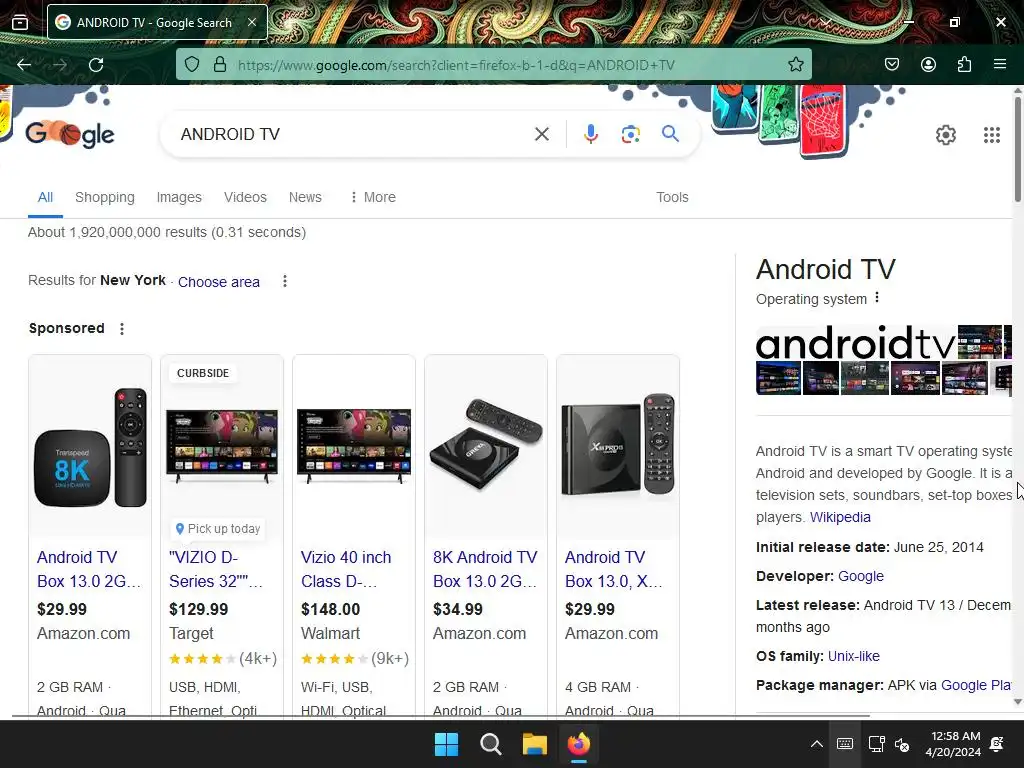Expand the More search filters
Image resolution: width=1024 pixels, height=768 pixels.
click(373, 197)
